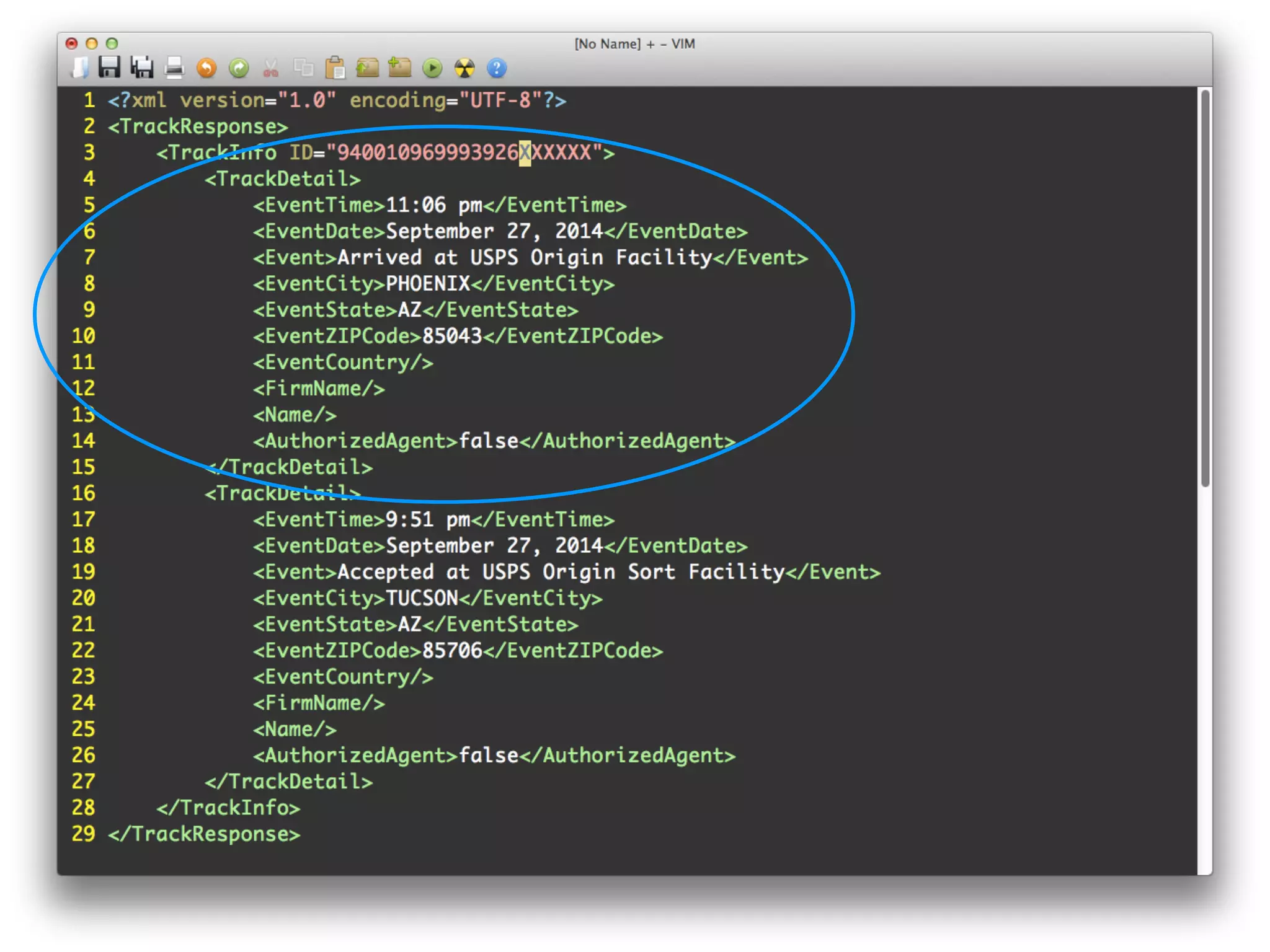1270x952 pixels.
Task: Click the yellow minimize window button
Action: coord(92,43)
